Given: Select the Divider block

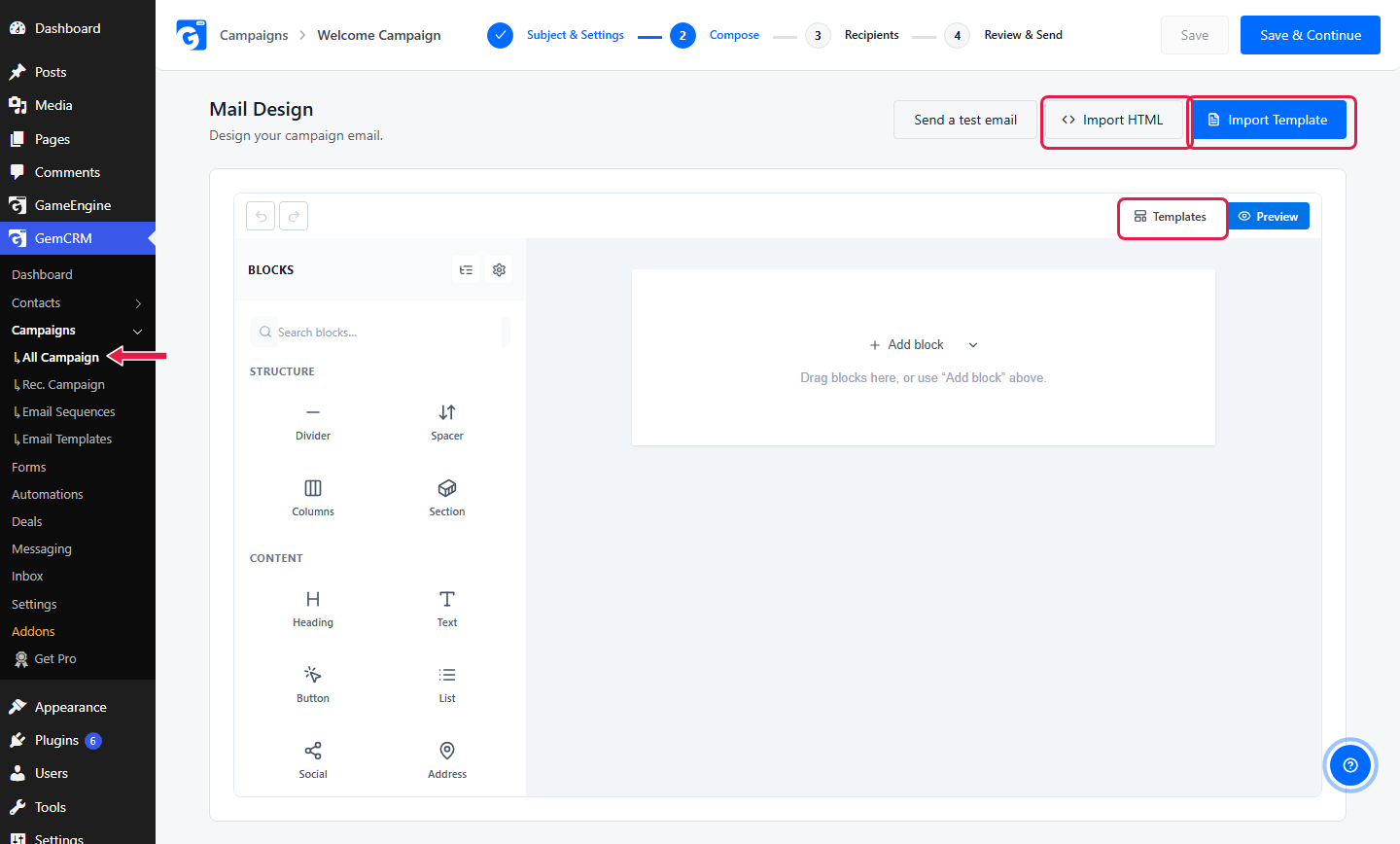Looking at the screenshot, I should (x=313, y=423).
